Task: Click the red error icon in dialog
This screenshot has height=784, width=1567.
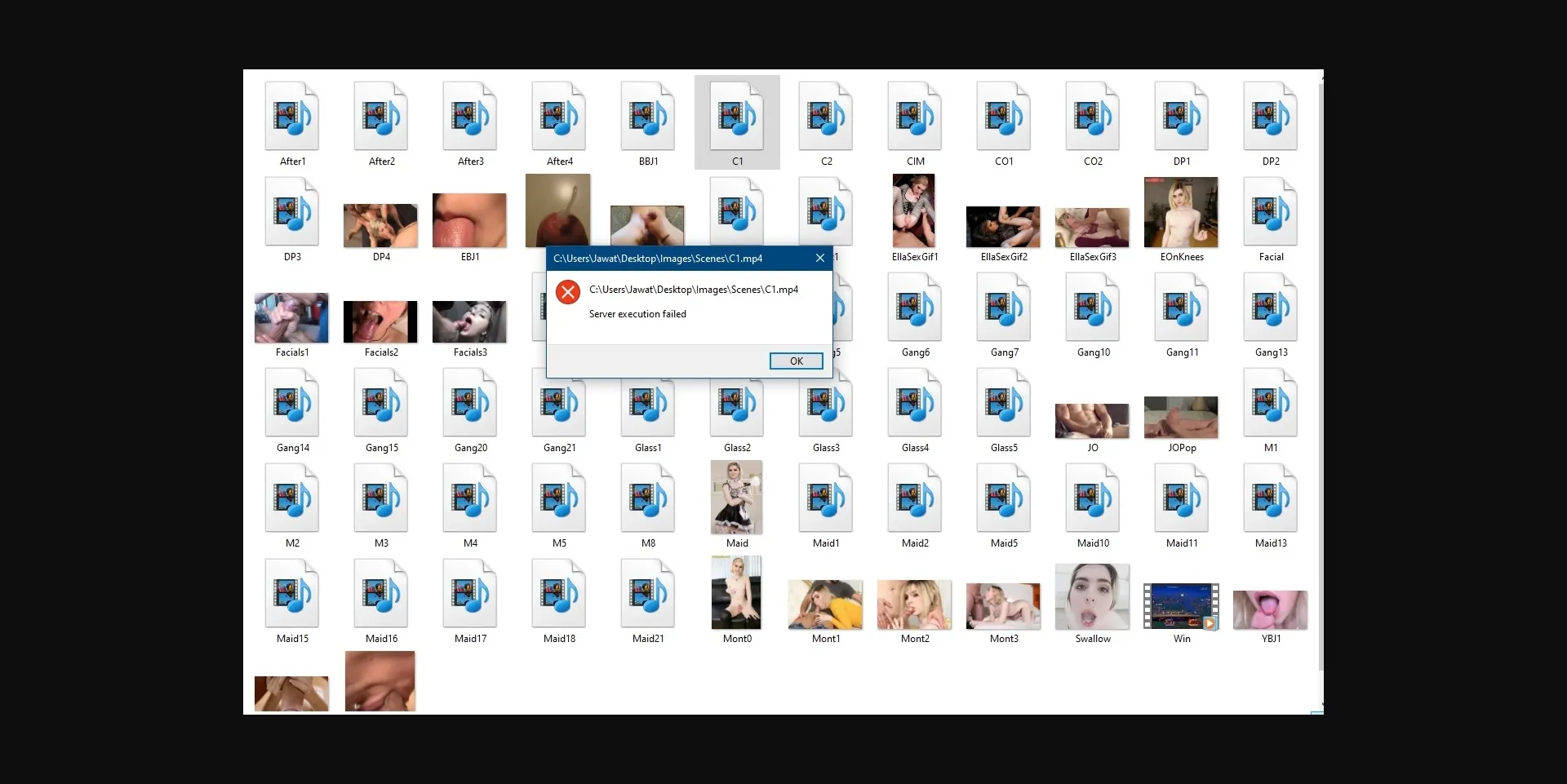Action: pyautogui.click(x=568, y=292)
